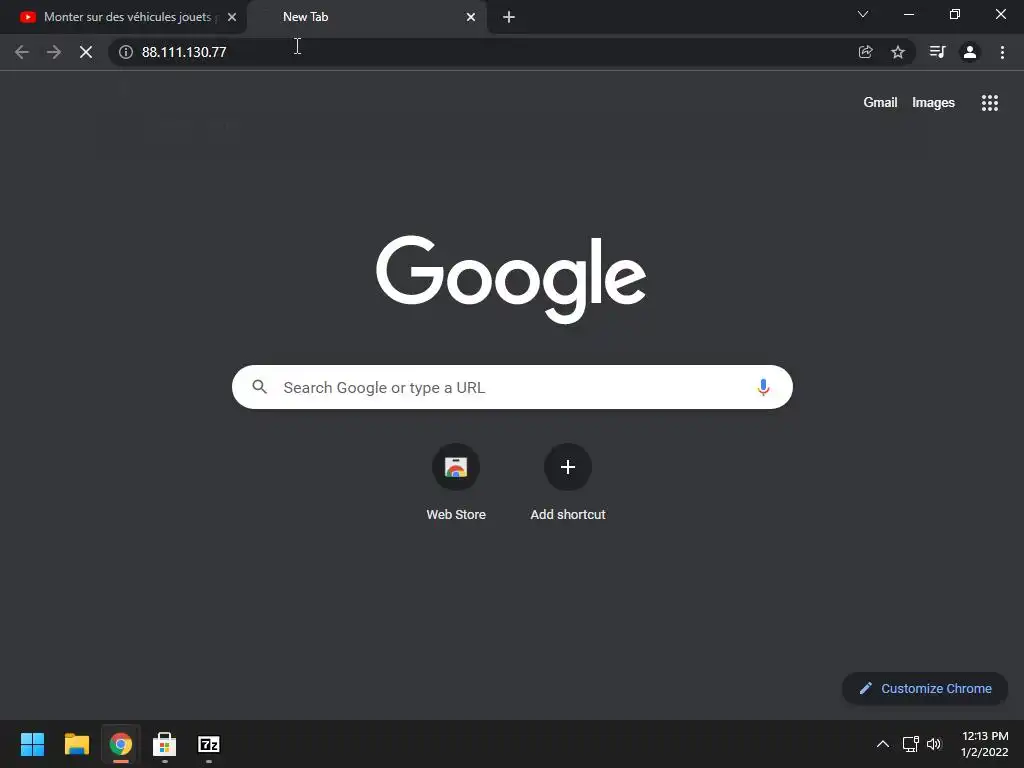Open a new tab with plus button
Screen dimensions: 1024x768
[x=509, y=17]
